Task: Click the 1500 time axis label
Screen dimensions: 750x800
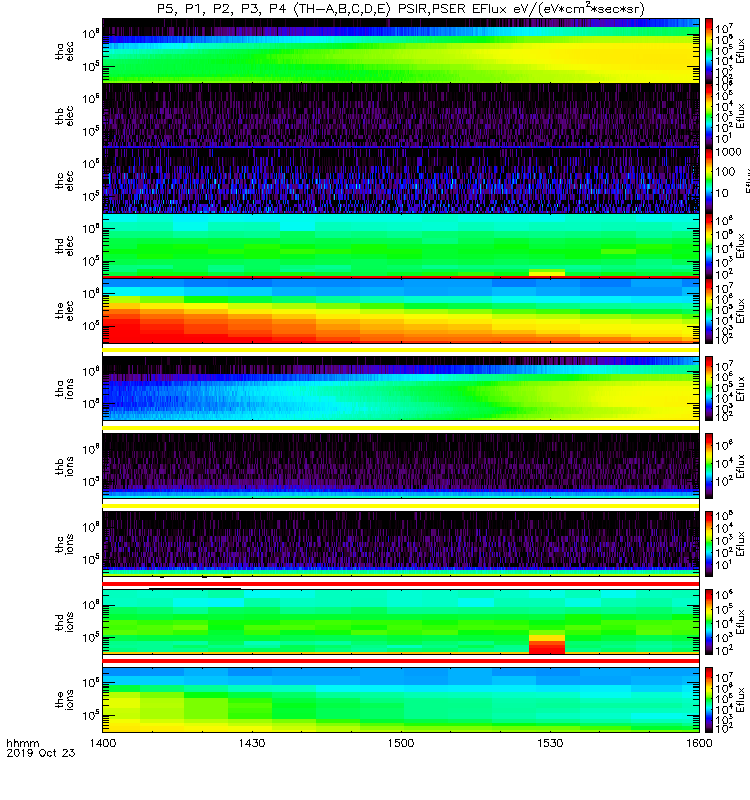Action: [401, 743]
